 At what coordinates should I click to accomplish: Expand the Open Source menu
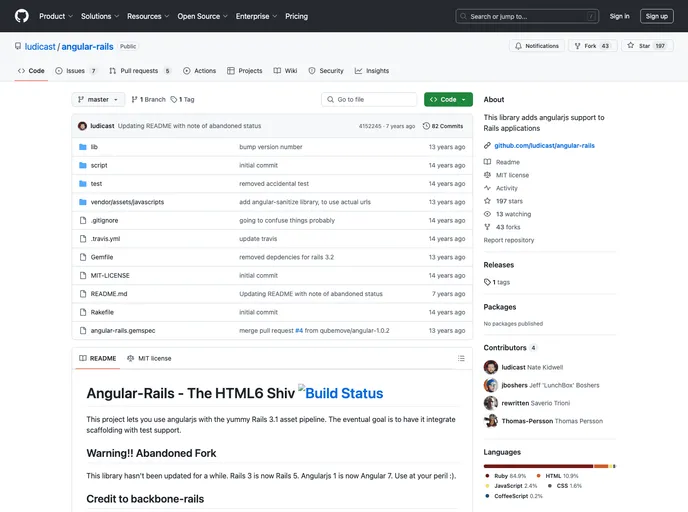coord(202,16)
